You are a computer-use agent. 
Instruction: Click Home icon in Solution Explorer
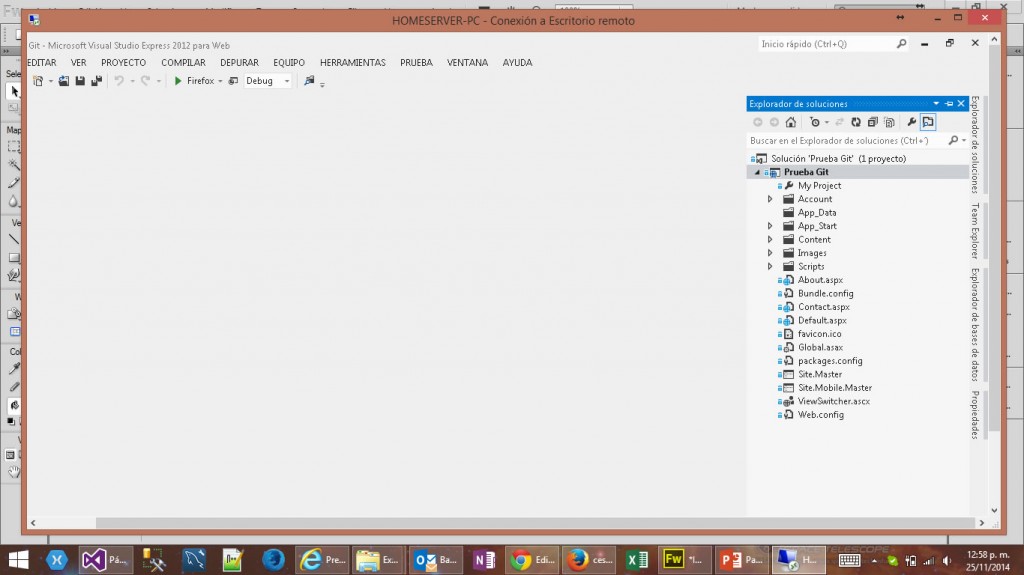coord(790,122)
